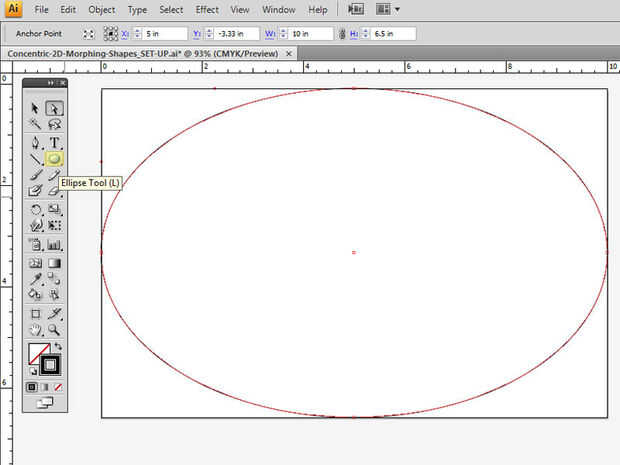Toggle the constrain width and height link
The height and width of the screenshot is (465, 620).
click(343, 34)
